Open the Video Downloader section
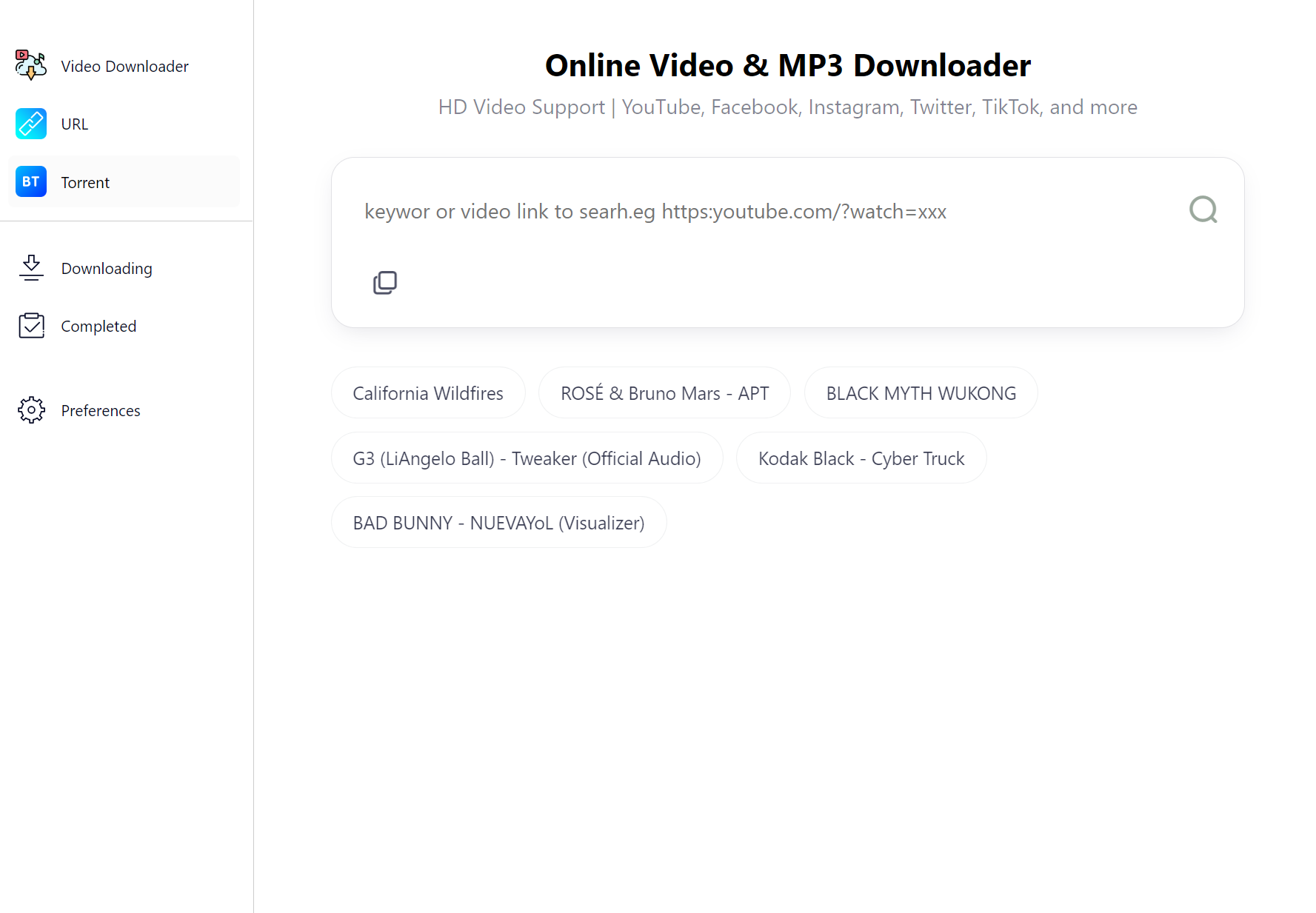1316x913 pixels. [x=124, y=67]
